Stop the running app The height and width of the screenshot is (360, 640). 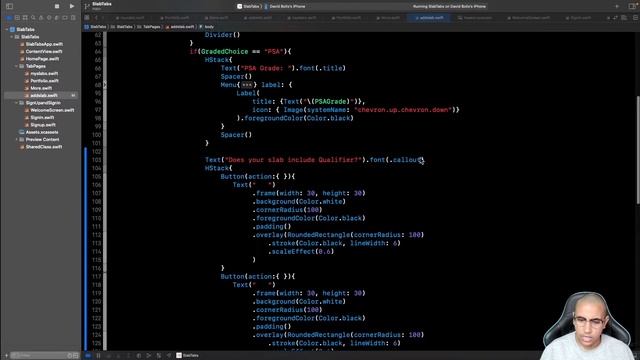57,7
